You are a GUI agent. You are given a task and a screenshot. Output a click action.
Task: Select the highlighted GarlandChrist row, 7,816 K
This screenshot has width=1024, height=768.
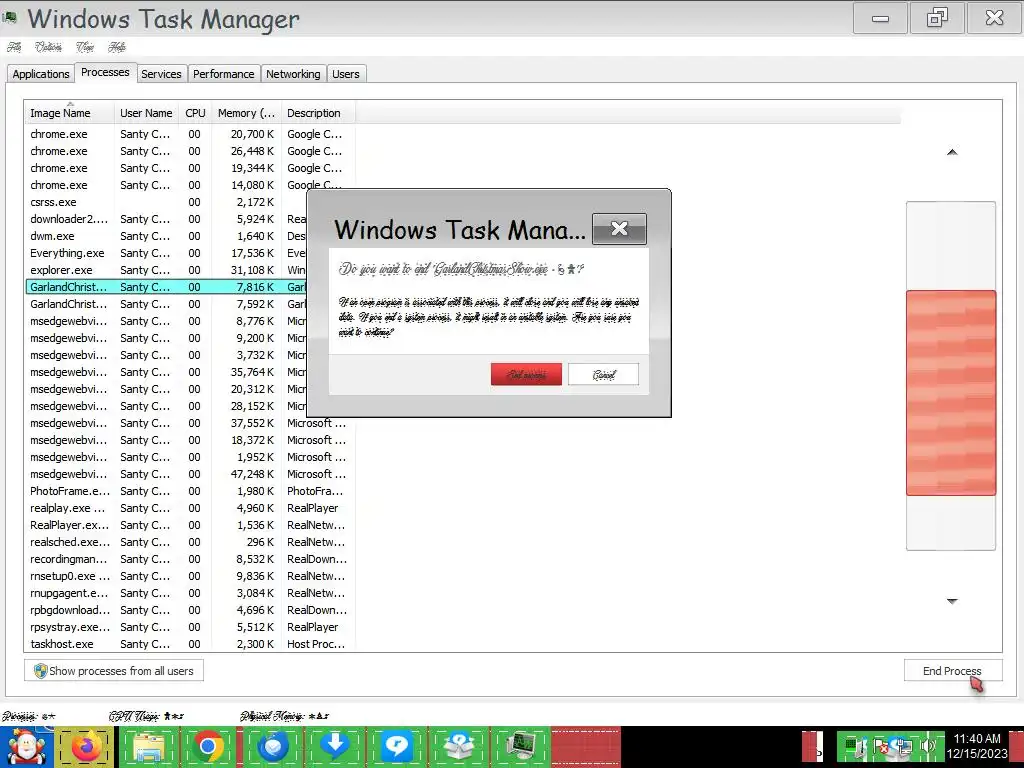click(x=166, y=287)
